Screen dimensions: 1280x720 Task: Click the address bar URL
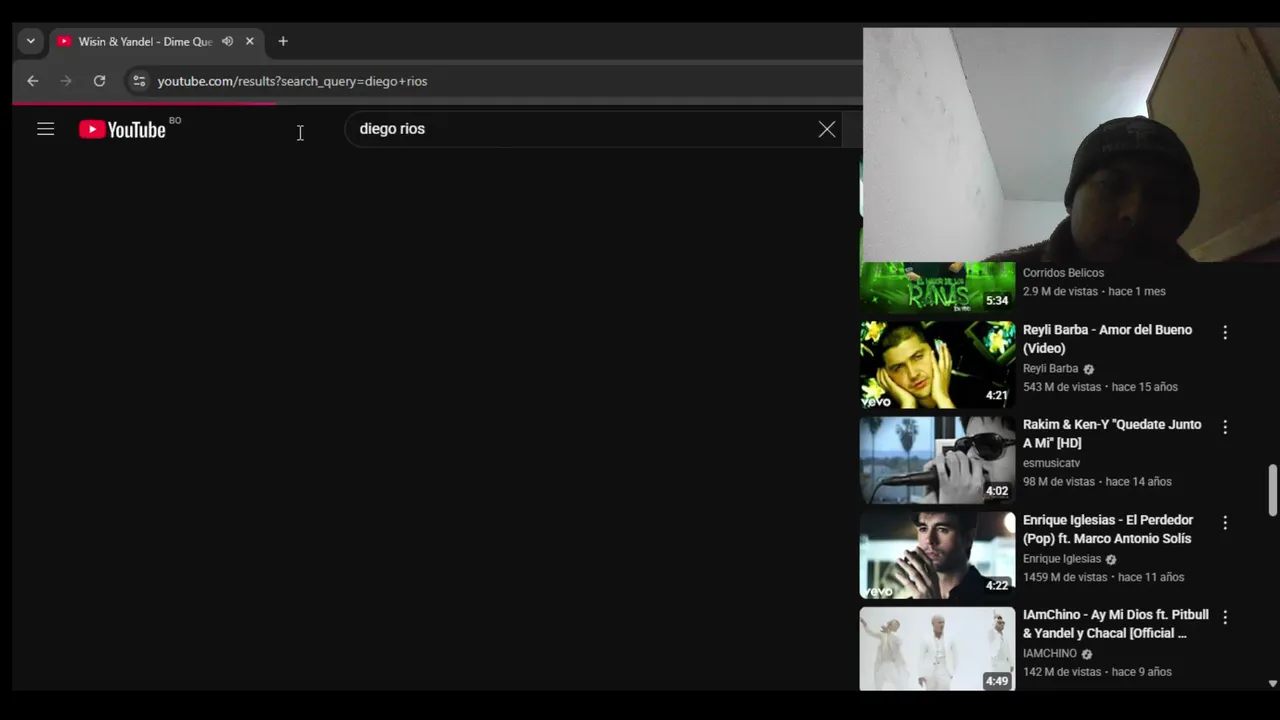[292, 81]
